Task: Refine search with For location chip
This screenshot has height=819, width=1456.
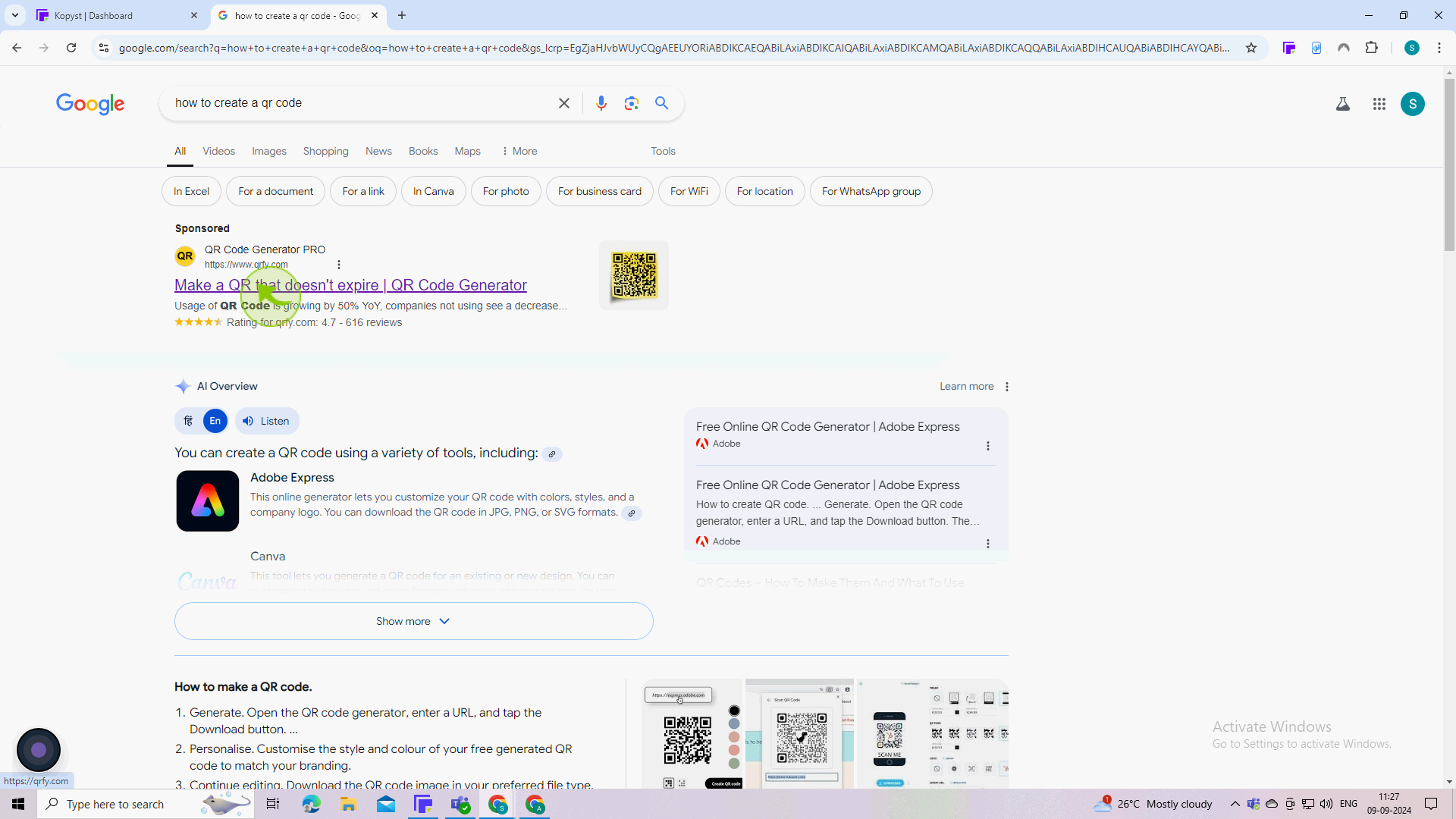Action: 765,191
